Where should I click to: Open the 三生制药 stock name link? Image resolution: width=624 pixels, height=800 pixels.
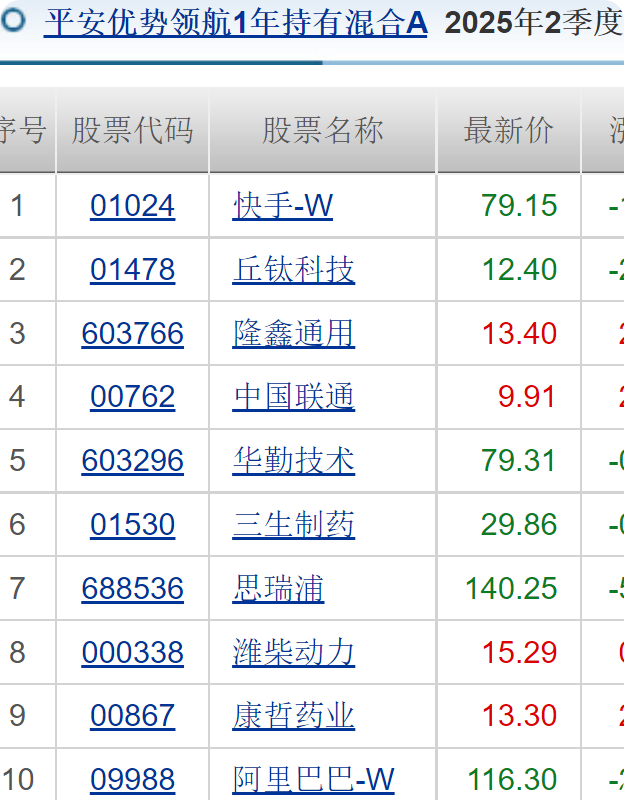click(x=293, y=524)
